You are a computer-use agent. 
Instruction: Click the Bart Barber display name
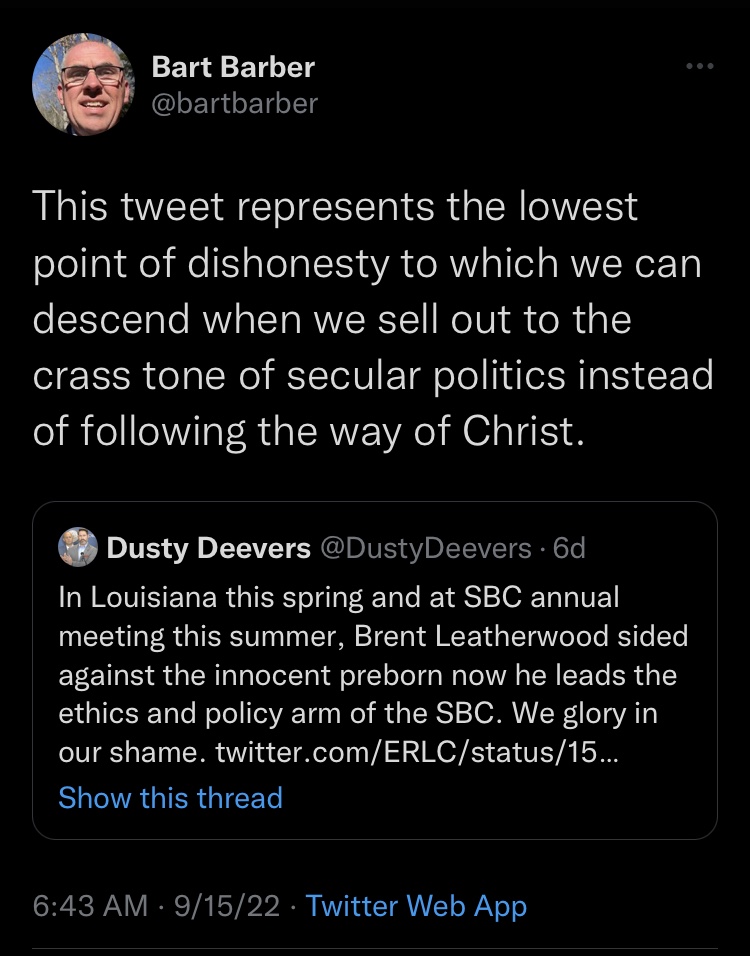pos(233,67)
